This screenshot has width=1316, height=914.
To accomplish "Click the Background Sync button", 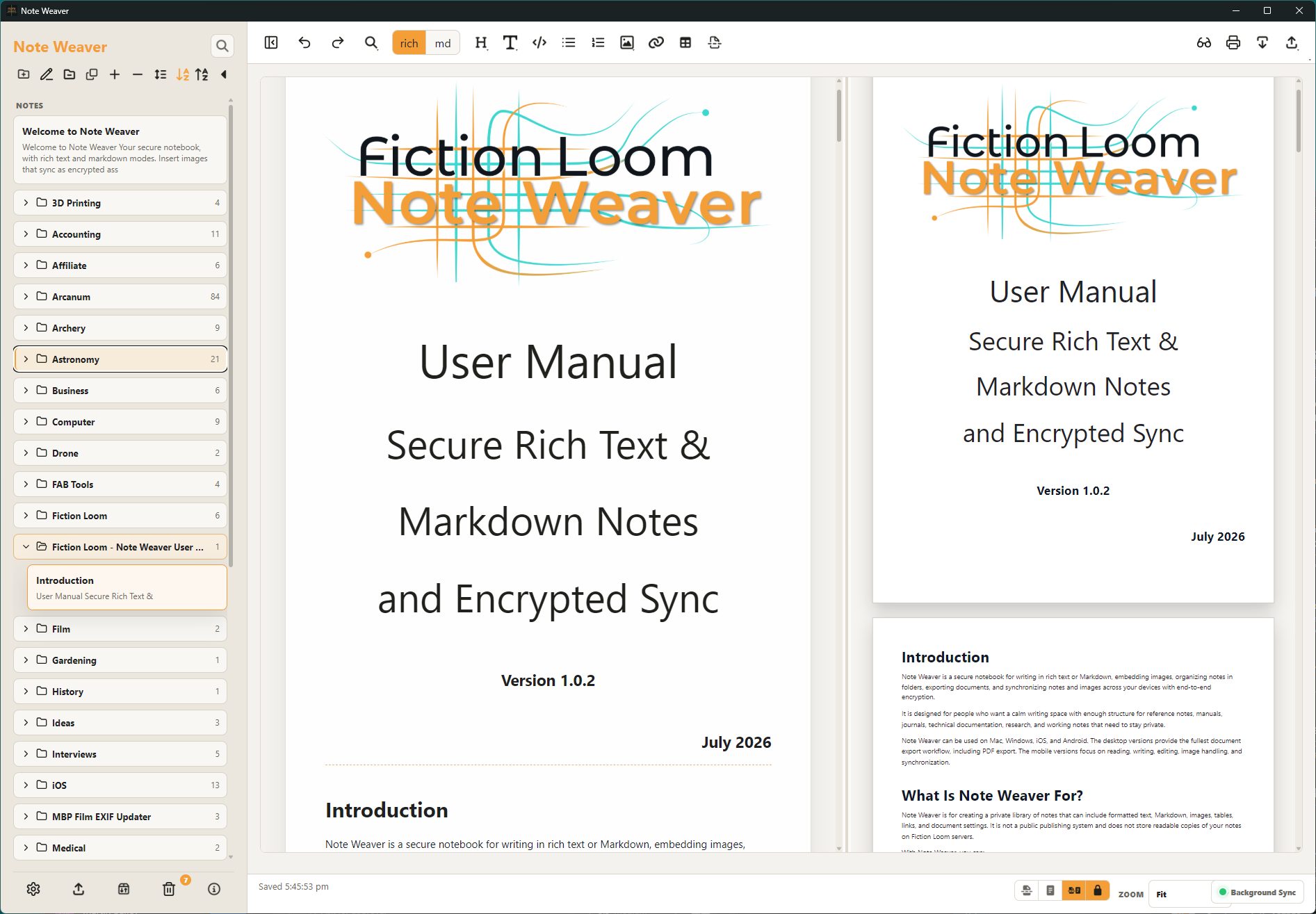I will pyautogui.click(x=1257, y=892).
